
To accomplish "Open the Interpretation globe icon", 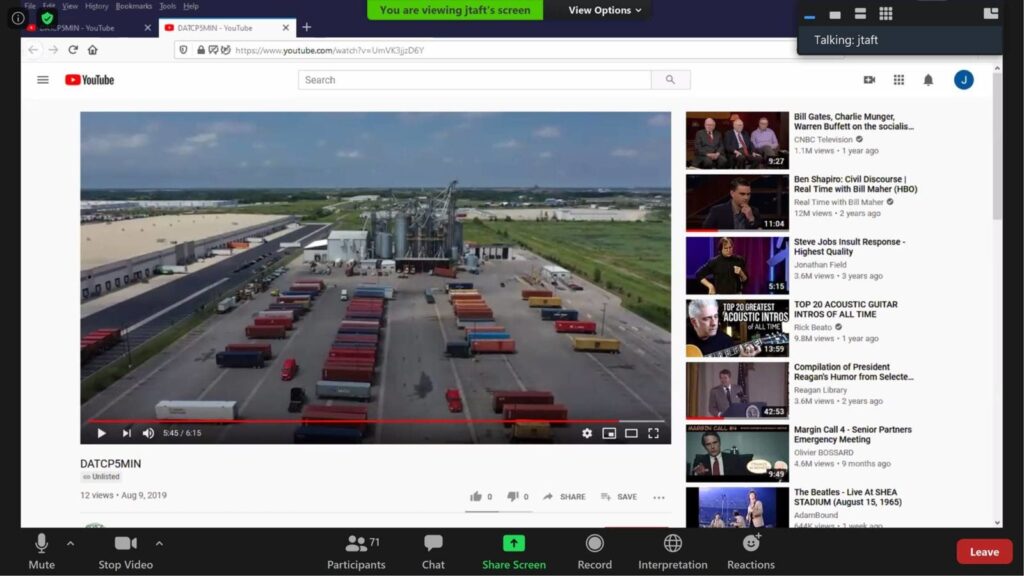I will (673, 544).
